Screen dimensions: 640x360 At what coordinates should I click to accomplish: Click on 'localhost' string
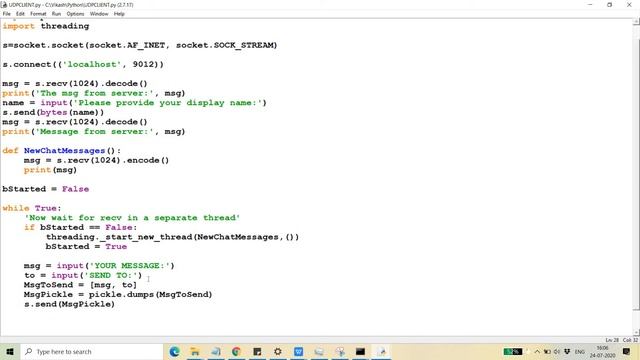point(92,64)
